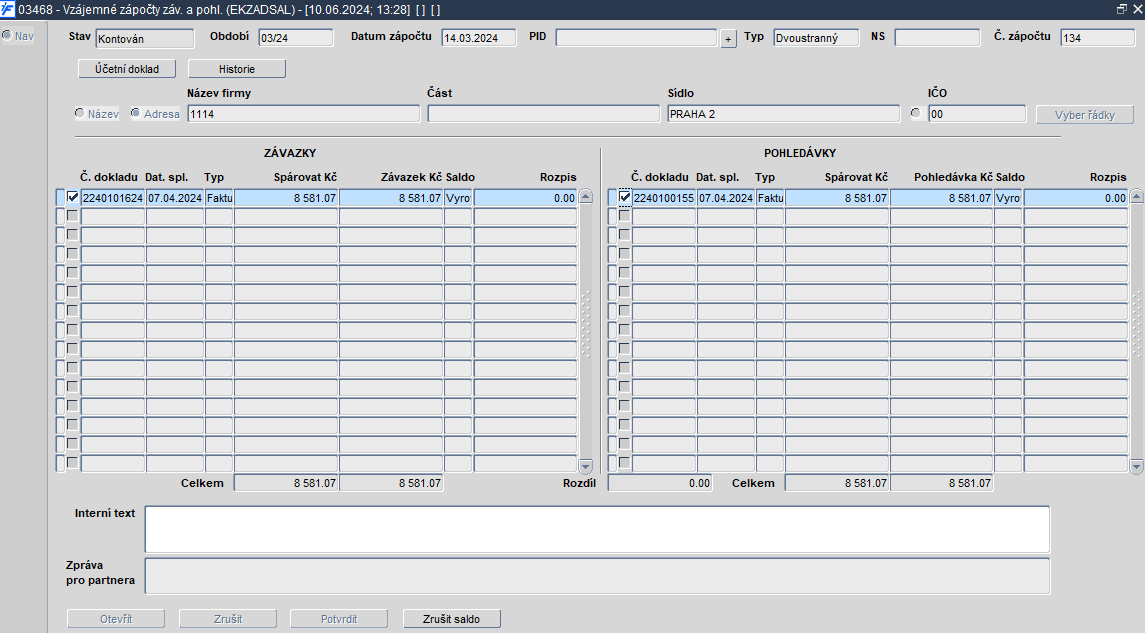Click the Rozdíl field showing 0.00

pos(659,483)
